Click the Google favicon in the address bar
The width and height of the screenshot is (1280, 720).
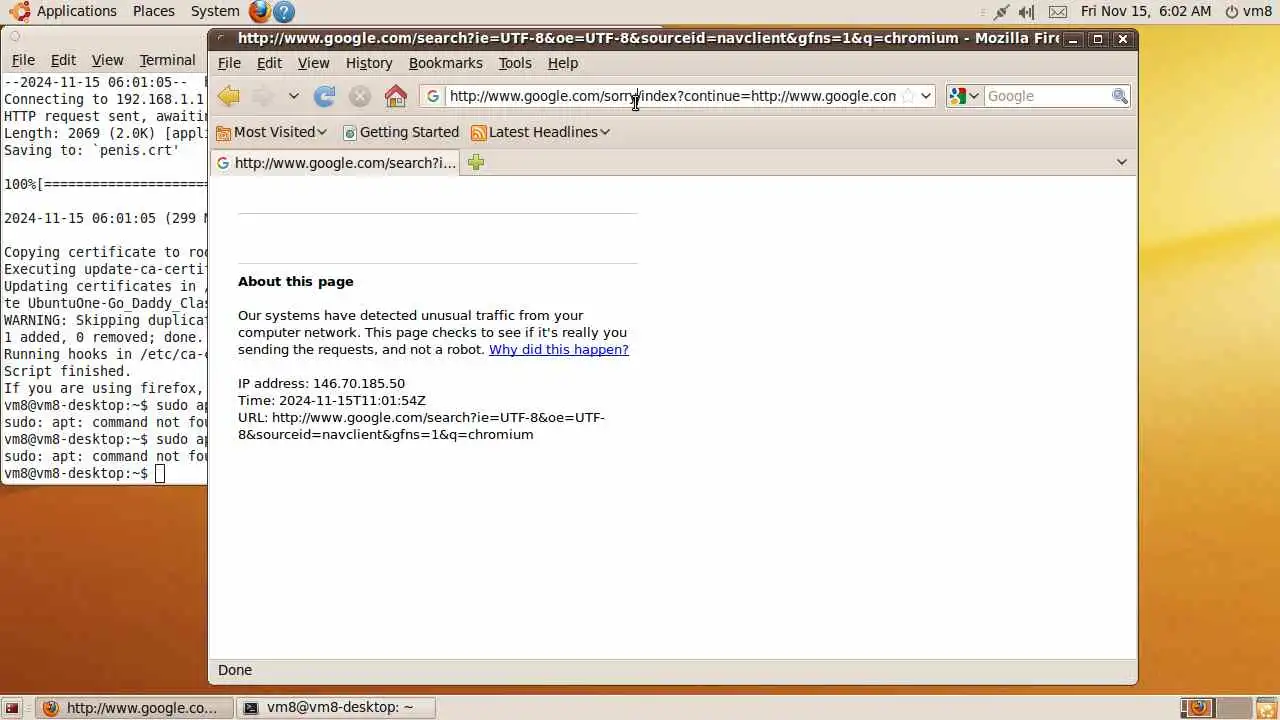tap(433, 96)
